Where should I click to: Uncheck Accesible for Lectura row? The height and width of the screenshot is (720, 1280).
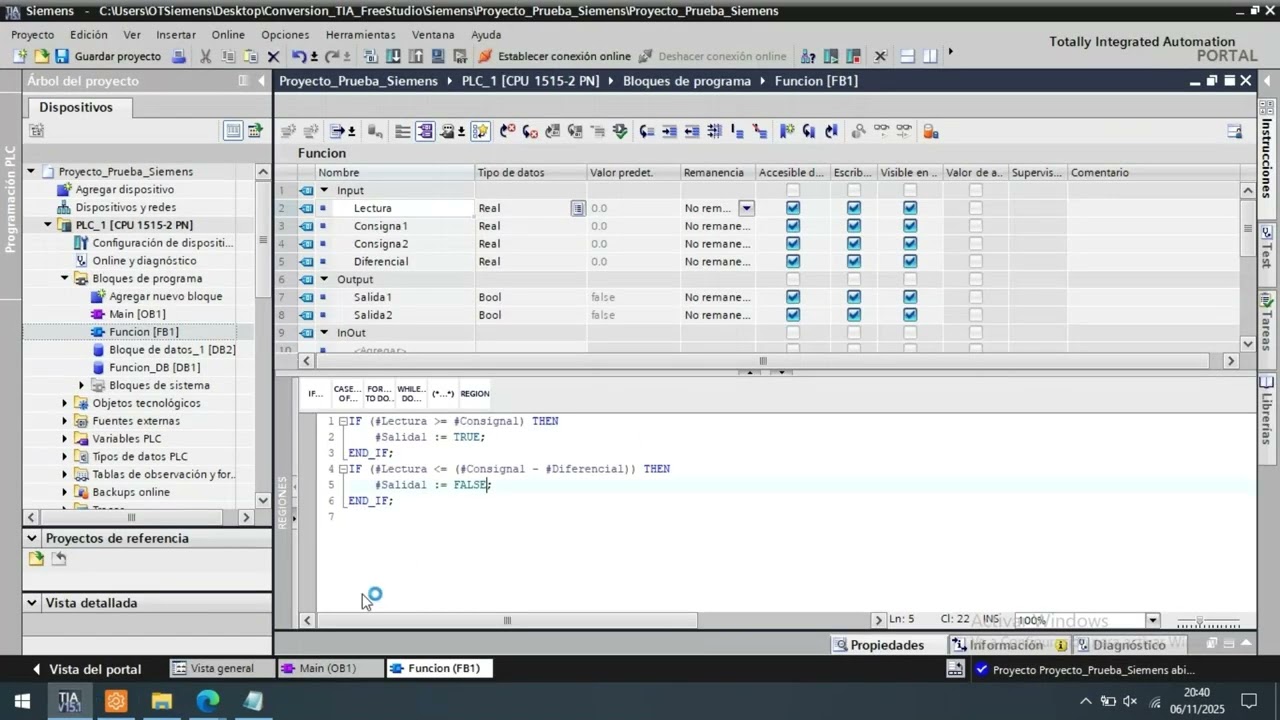click(793, 208)
